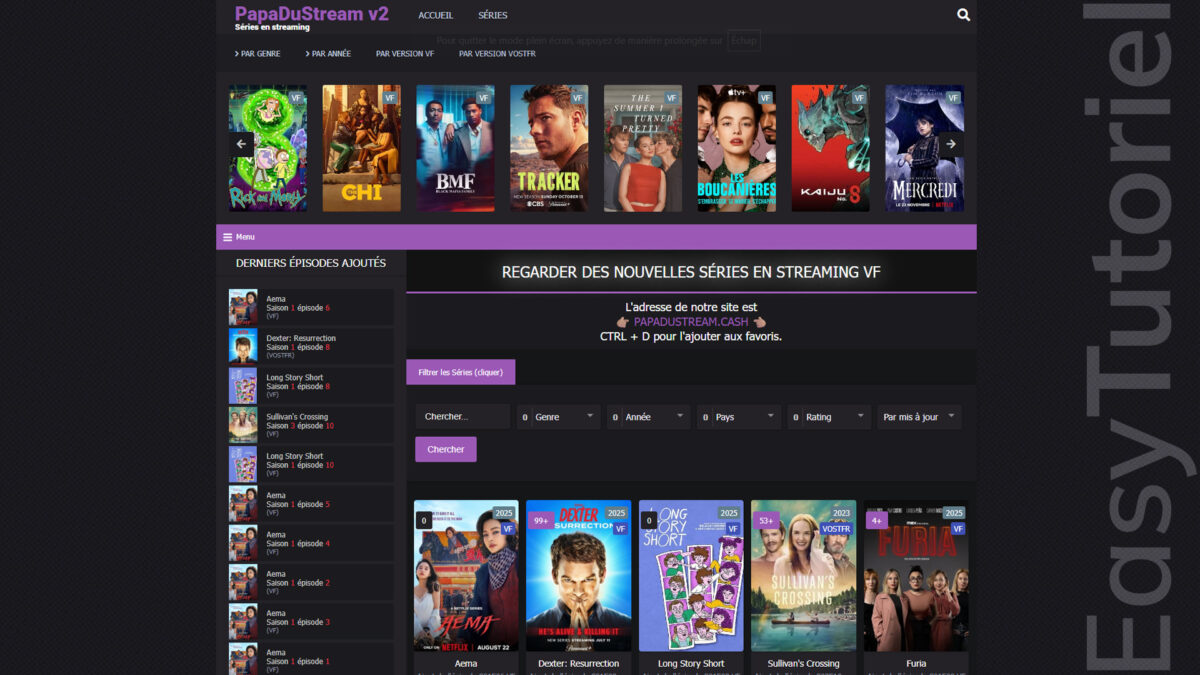Select PAR VERSION VF
This screenshot has width=1200, height=675.
tap(405, 54)
